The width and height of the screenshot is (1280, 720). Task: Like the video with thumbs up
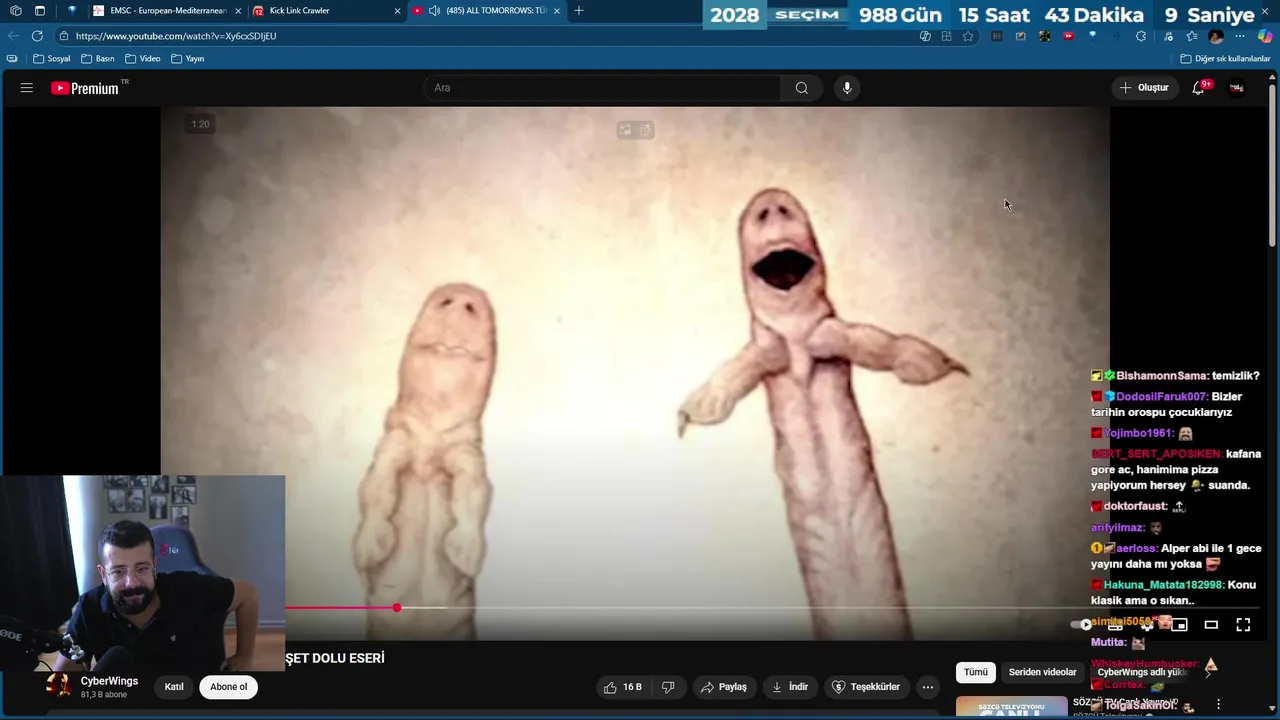point(623,687)
